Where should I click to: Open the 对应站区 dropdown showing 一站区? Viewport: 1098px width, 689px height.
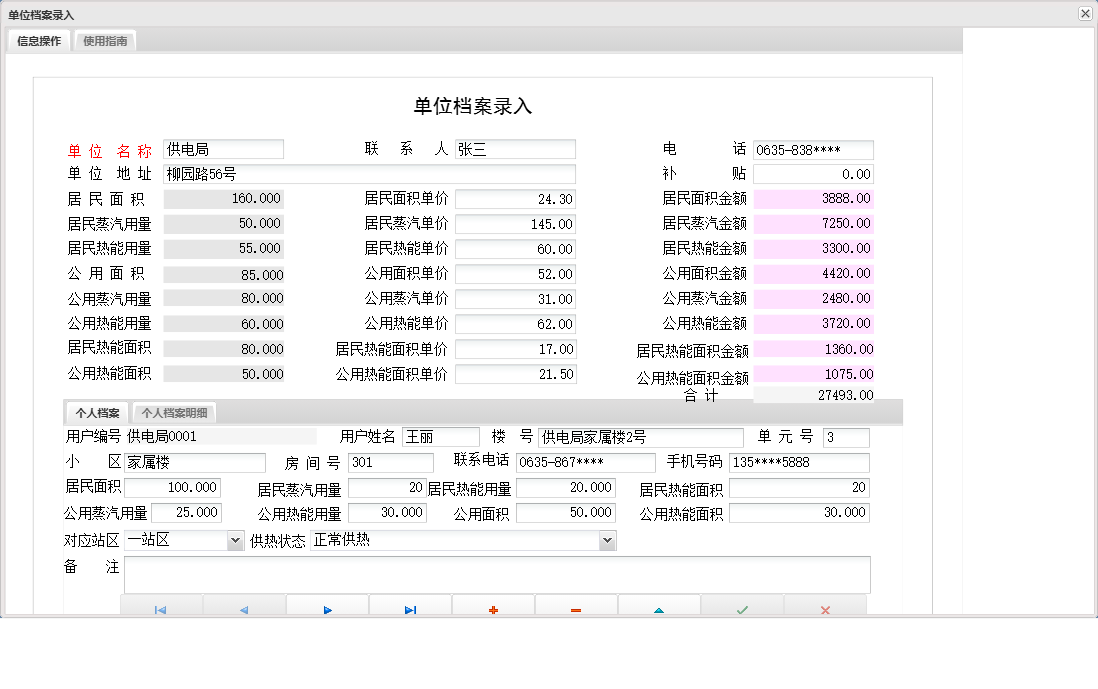(232, 540)
